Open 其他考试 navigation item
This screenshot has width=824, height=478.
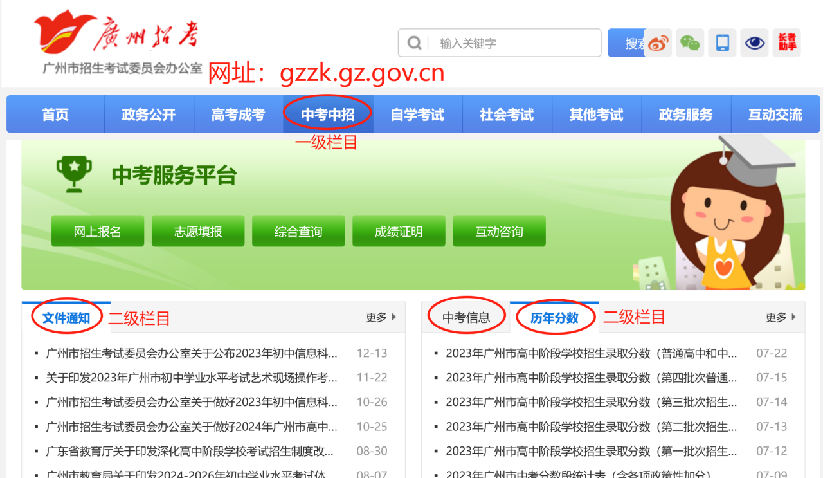pyautogui.click(x=596, y=115)
